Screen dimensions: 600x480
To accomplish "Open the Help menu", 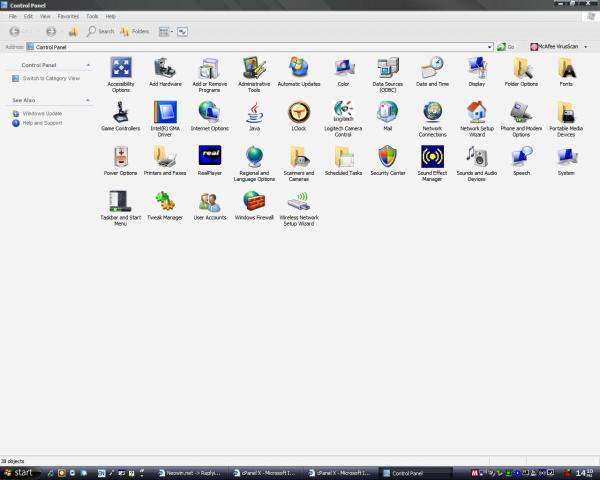I will [111, 16].
